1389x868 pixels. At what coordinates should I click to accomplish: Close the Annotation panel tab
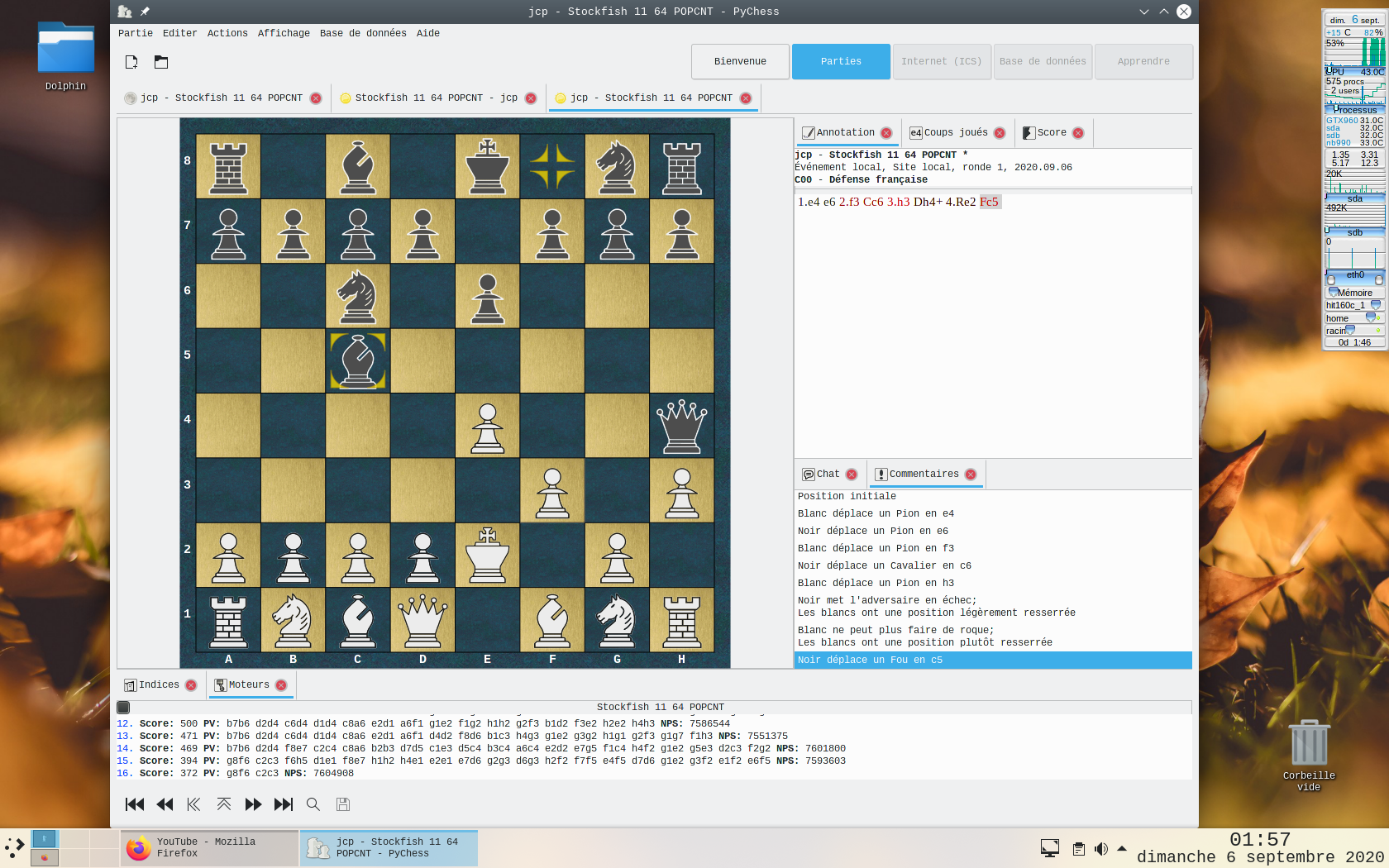(x=886, y=133)
